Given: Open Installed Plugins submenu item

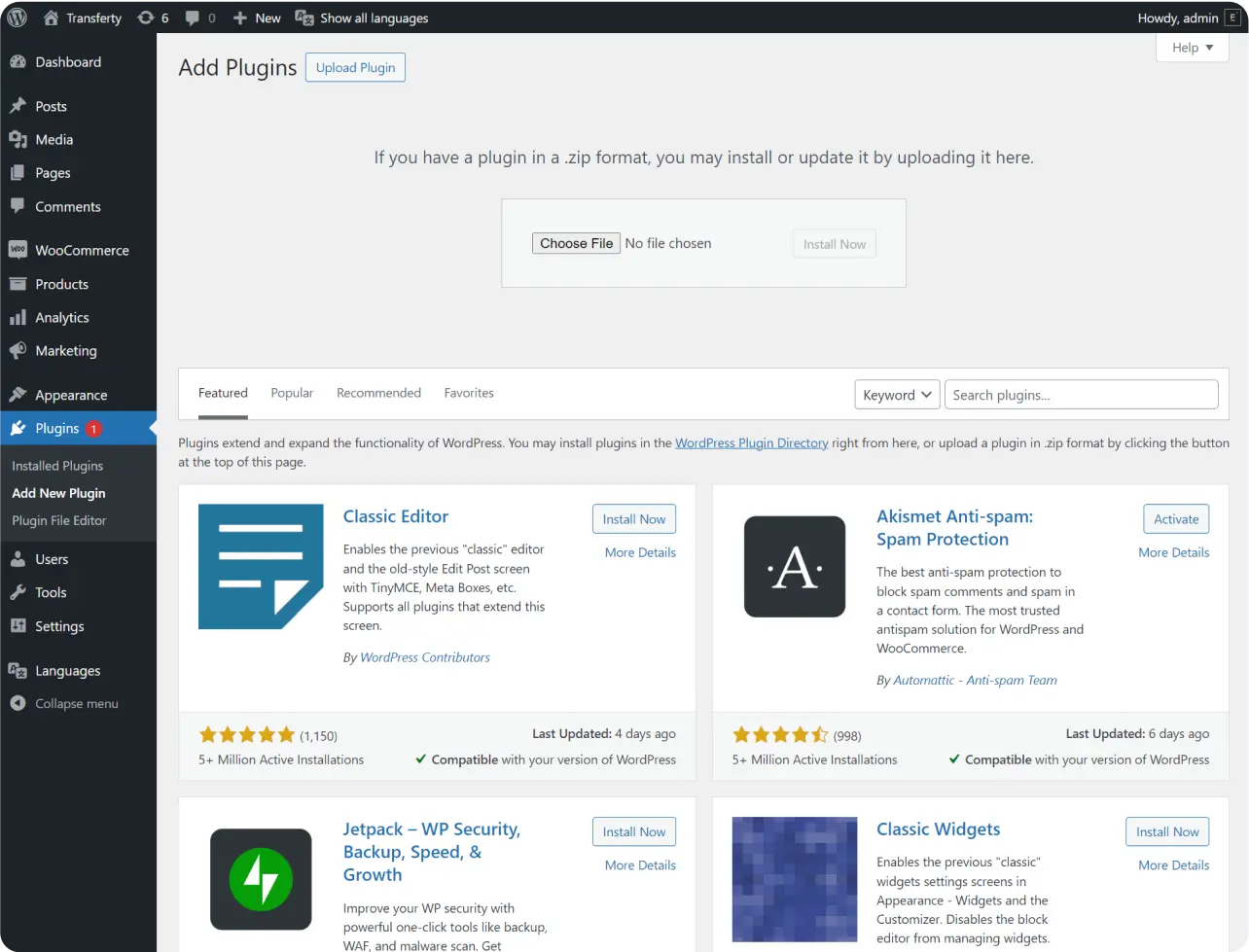Looking at the screenshot, I should [57, 466].
